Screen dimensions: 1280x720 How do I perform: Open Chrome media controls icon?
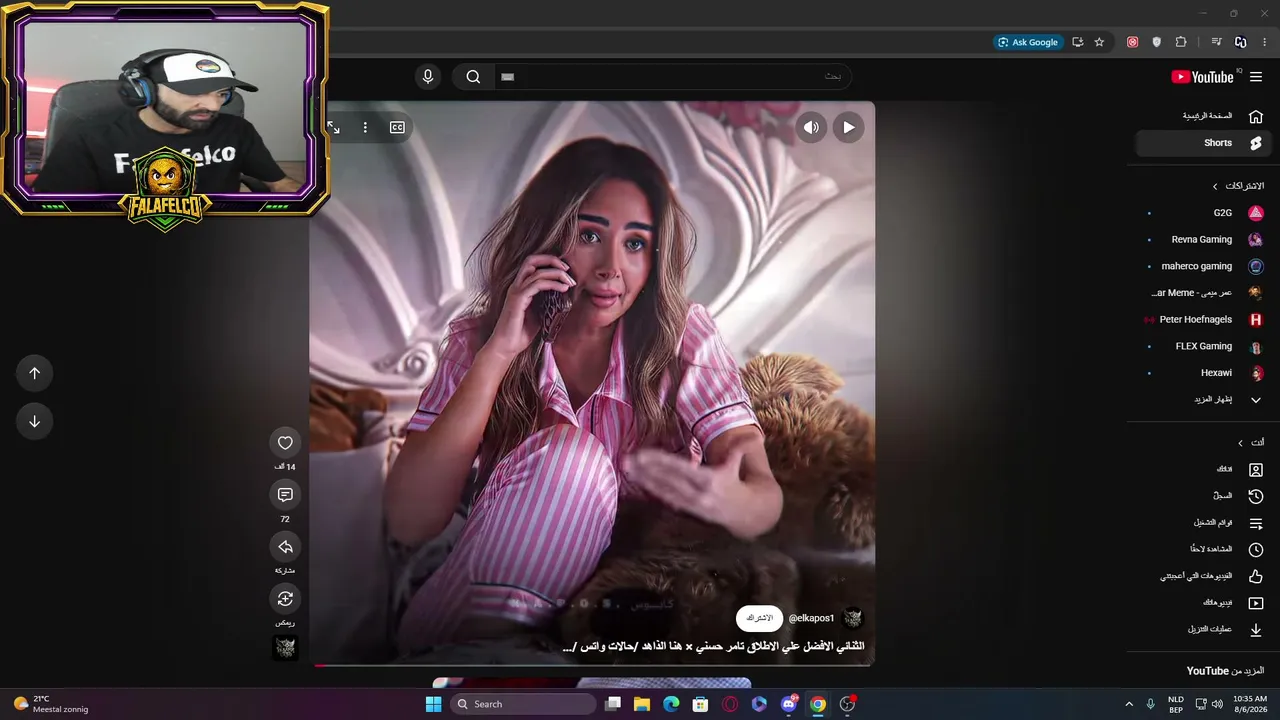click(1216, 42)
